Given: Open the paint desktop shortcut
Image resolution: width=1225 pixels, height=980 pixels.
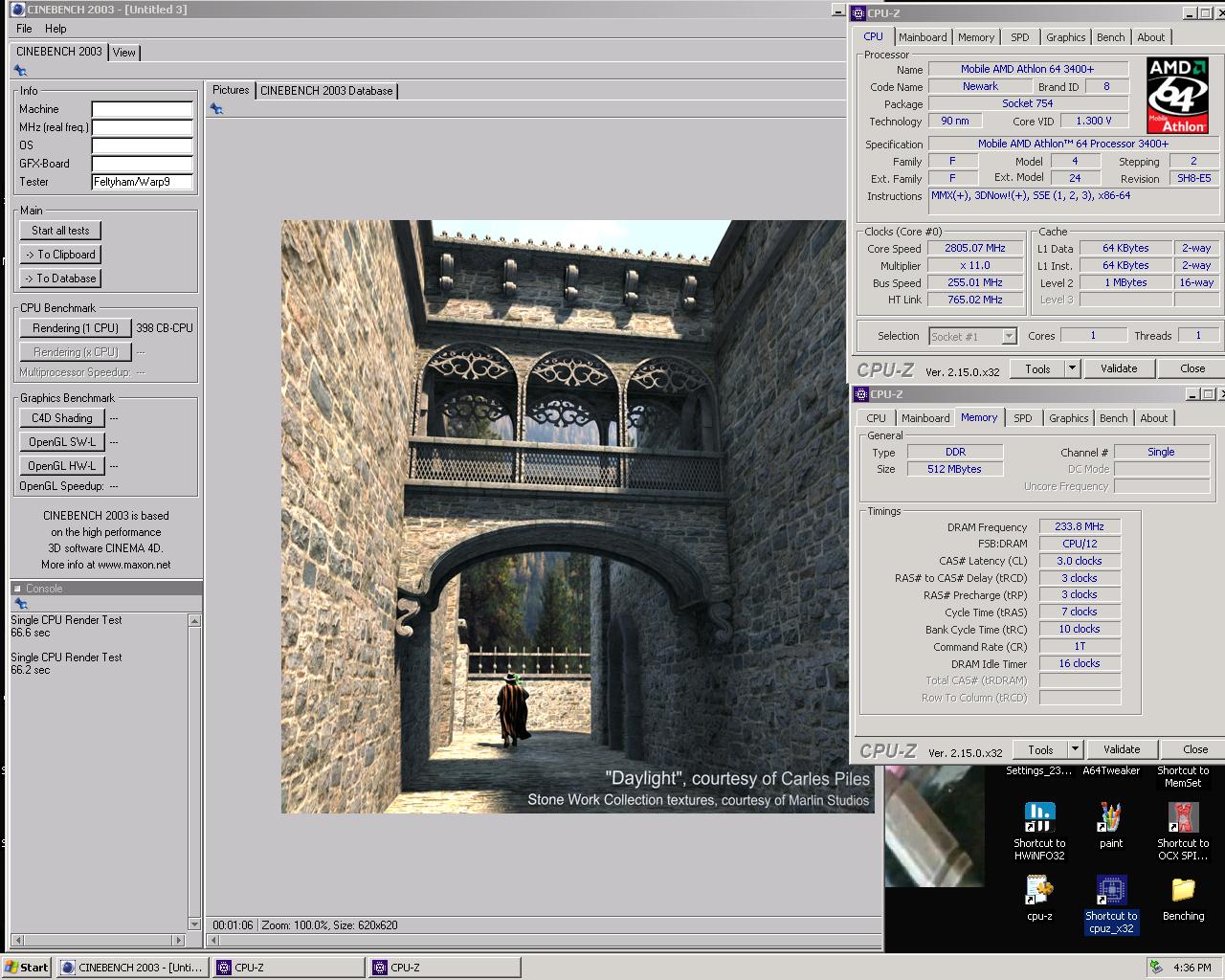Looking at the screenshot, I should 1110,825.
